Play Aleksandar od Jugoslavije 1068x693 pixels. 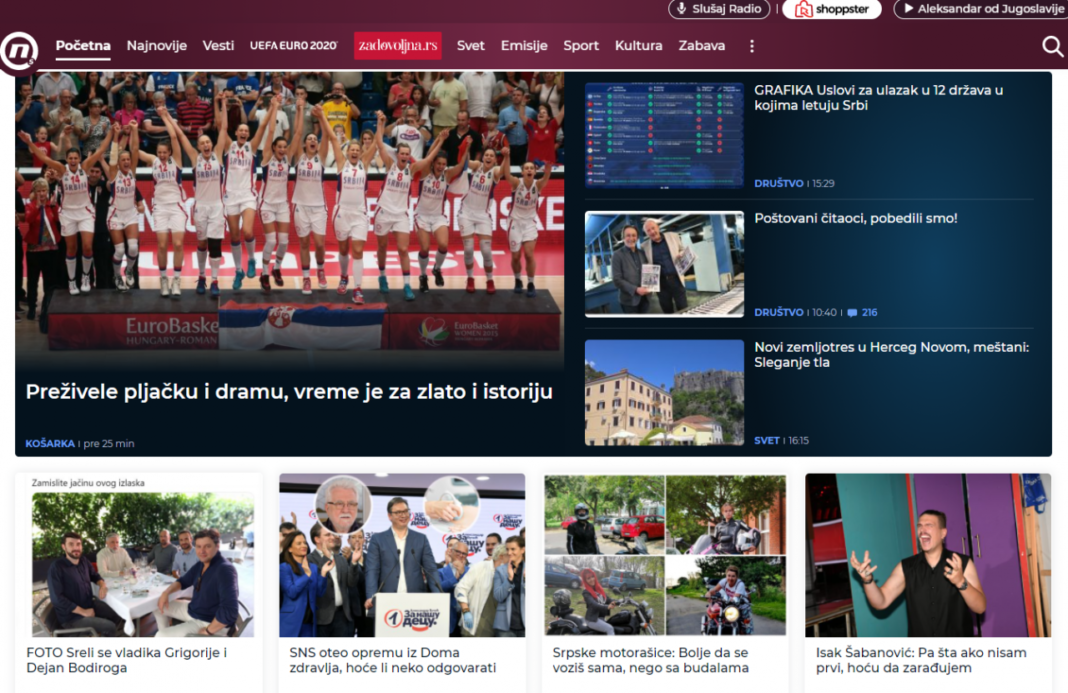(x=980, y=9)
